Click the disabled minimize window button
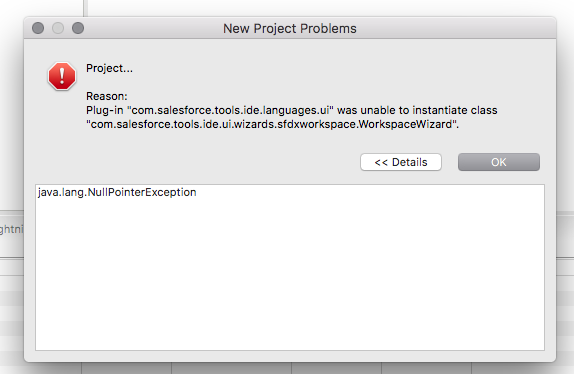The height and width of the screenshot is (374, 574). coord(58,28)
